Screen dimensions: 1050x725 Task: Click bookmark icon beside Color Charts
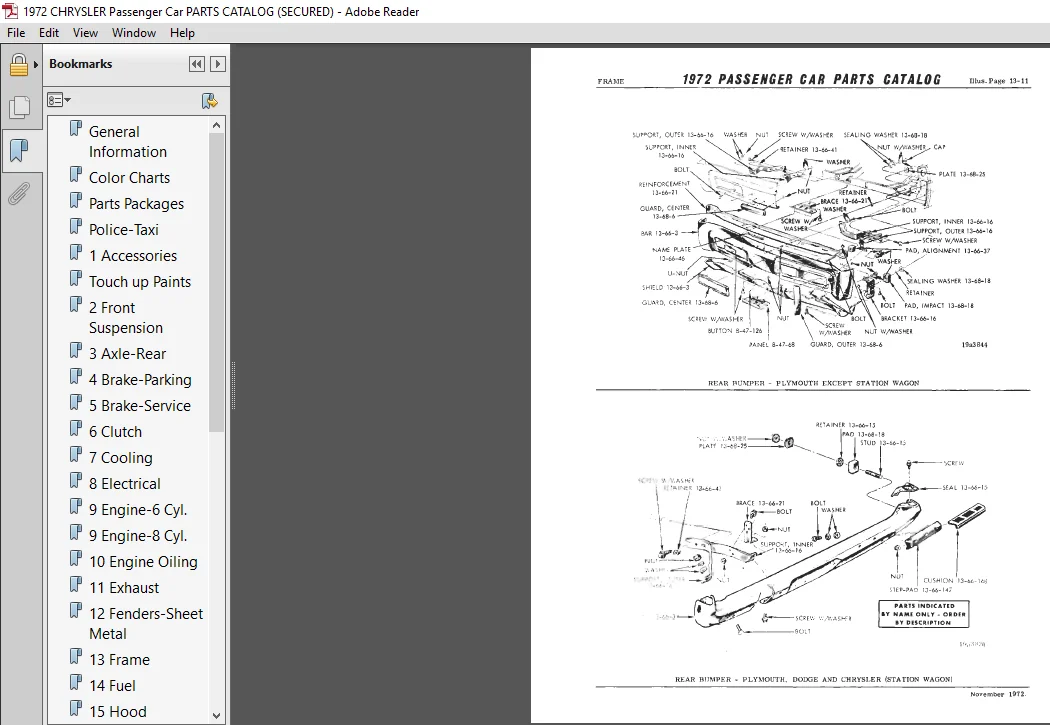point(76,175)
